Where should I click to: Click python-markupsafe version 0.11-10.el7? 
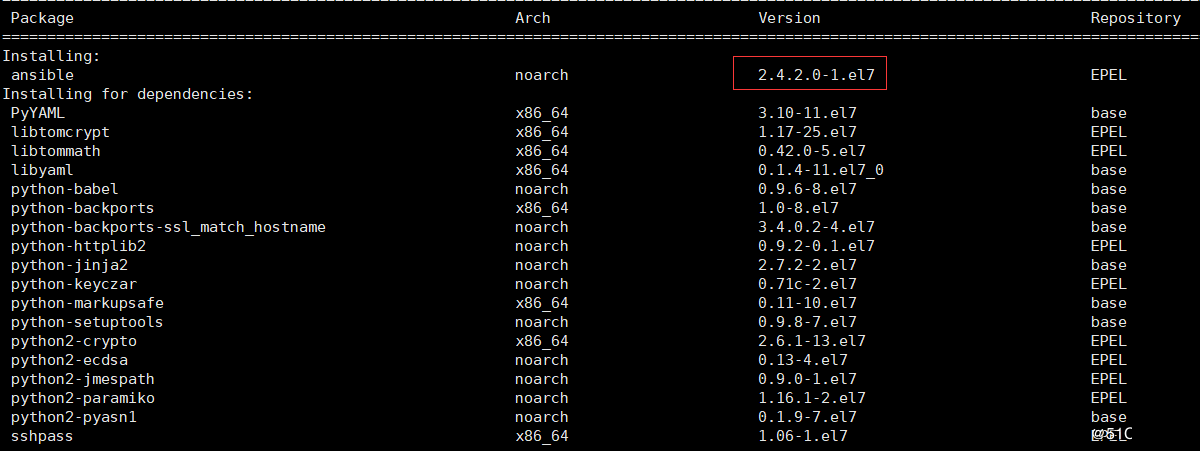pyautogui.click(x=807, y=303)
